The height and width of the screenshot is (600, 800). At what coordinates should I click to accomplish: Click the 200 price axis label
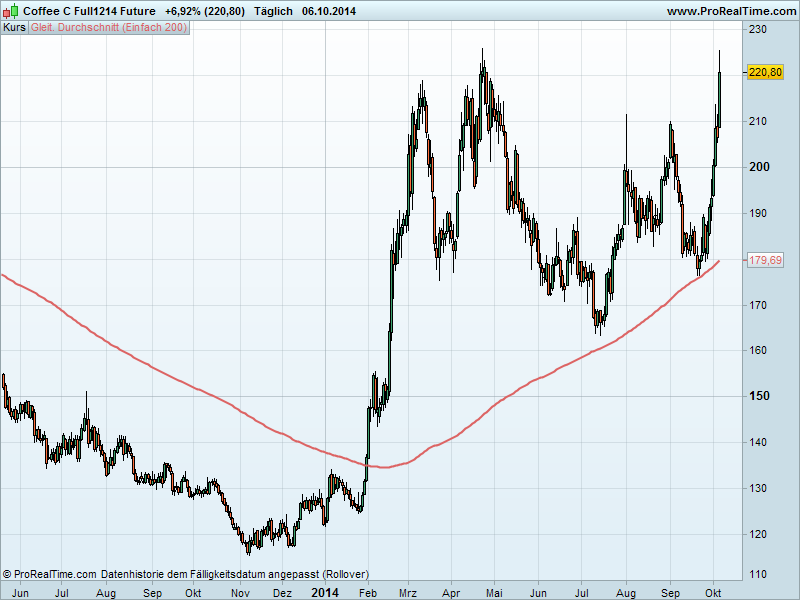coord(759,167)
